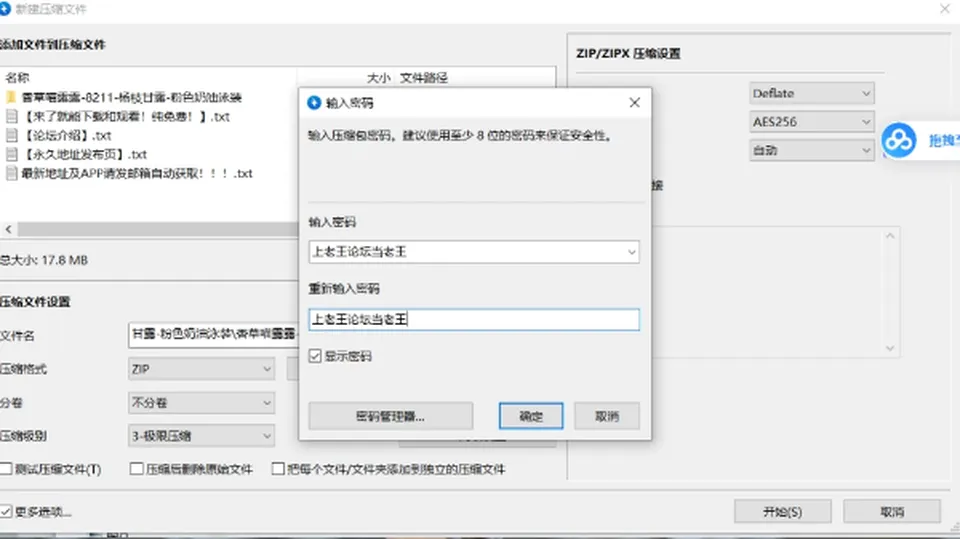Select the file 【论坛介绍】.txt
The width and height of the screenshot is (960, 539).
coord(67,135)
